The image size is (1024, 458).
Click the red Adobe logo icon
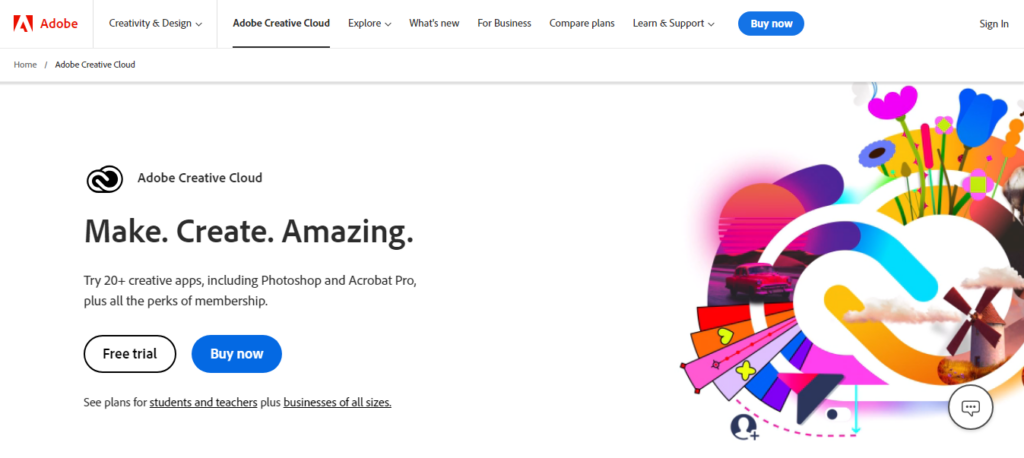pos(23,24)
